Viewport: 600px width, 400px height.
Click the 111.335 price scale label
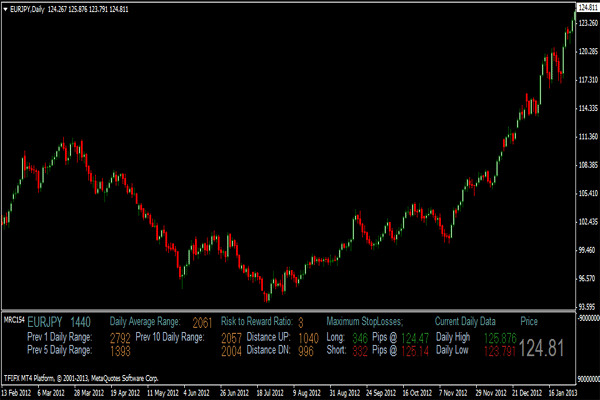[x=586, y=136]
